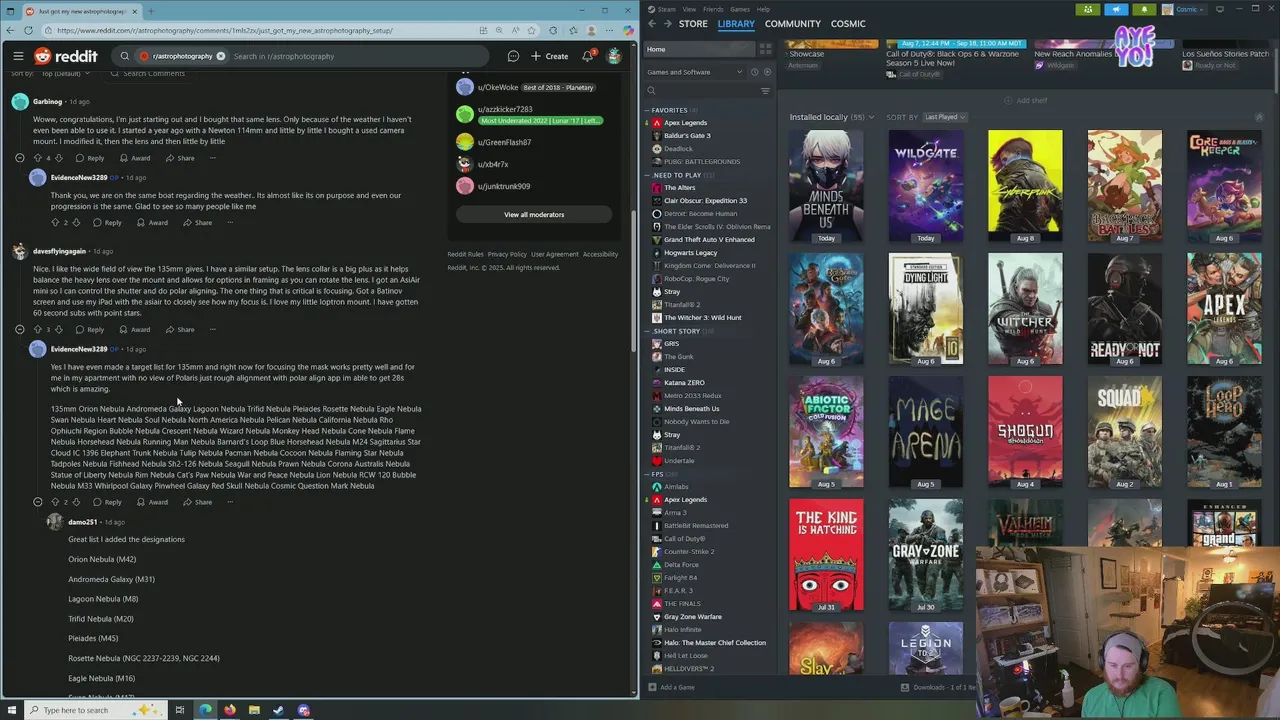1280x720 pixels.
Task: Click Create post button on Reddit
Action: click(550, 56)
